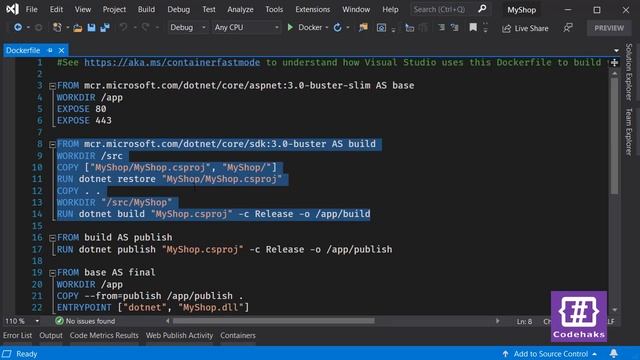Image resolution: width=640 pixels, height=360 pixels.
Task: Open the aka.ms/containerfastmode link
Action: tap(172, 62)
